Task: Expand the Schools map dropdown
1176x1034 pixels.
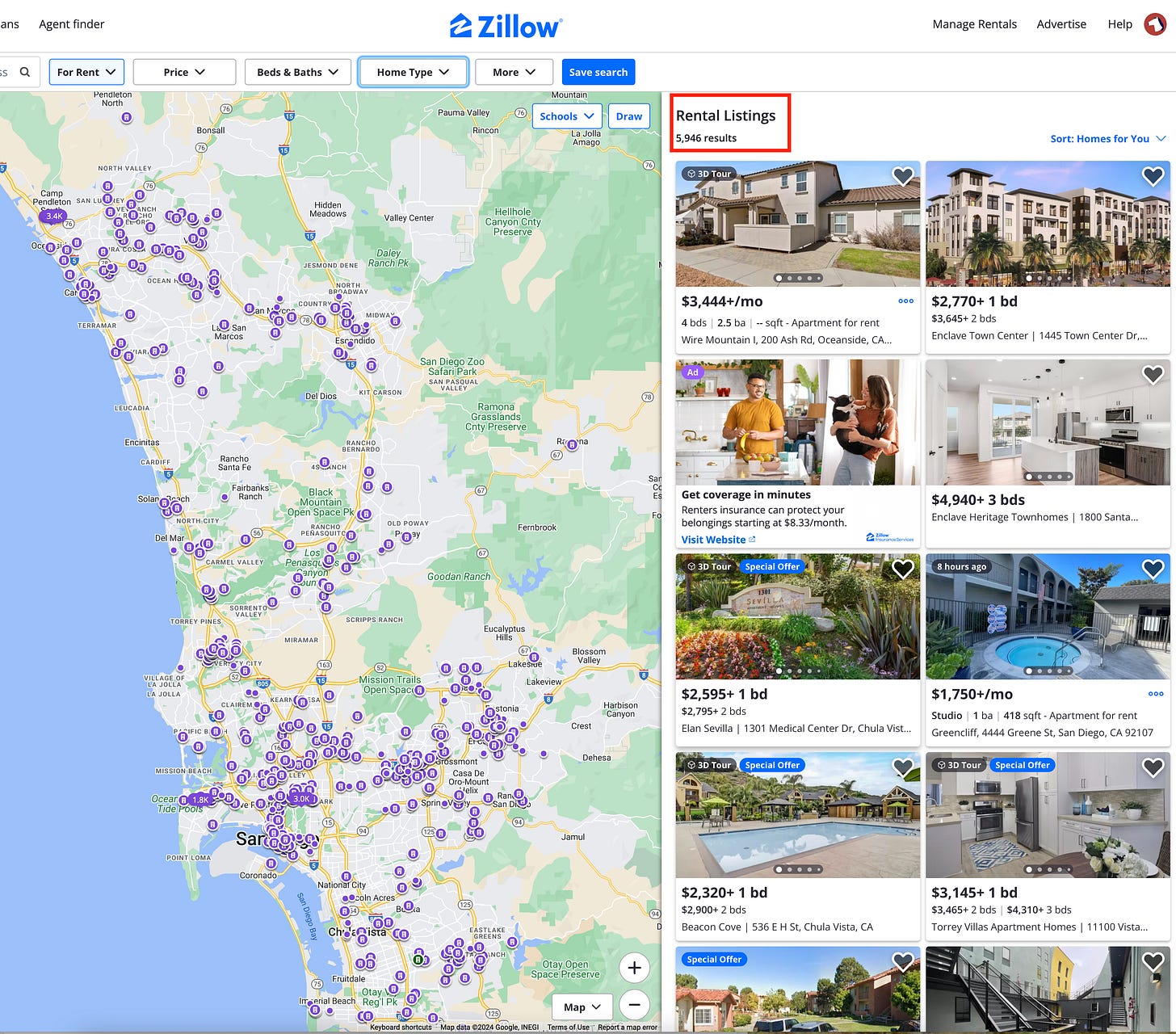Action: [x=567, y=116]
